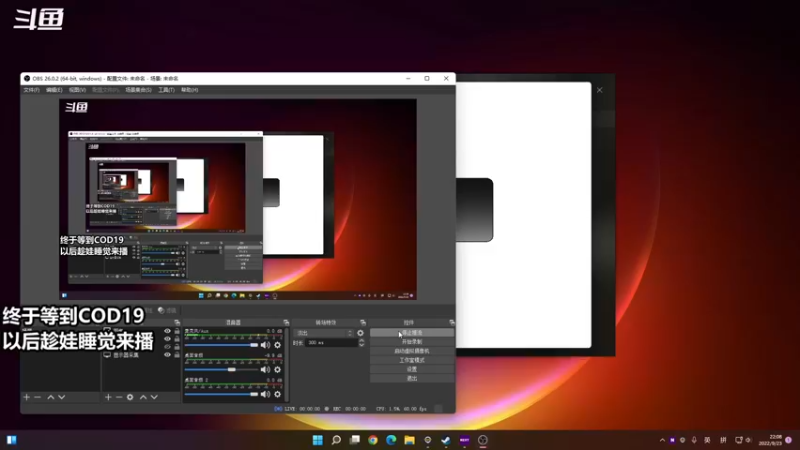
Task: Hide the topmost source via its eye icon
Action: 167,331
